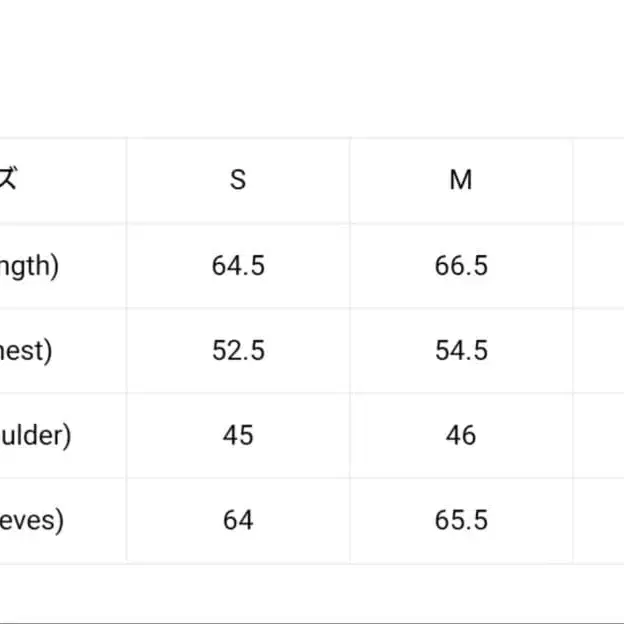Screen dimensions: 624x624
Task: Click the cut-off cell right of 65.5
Action: 598,521
